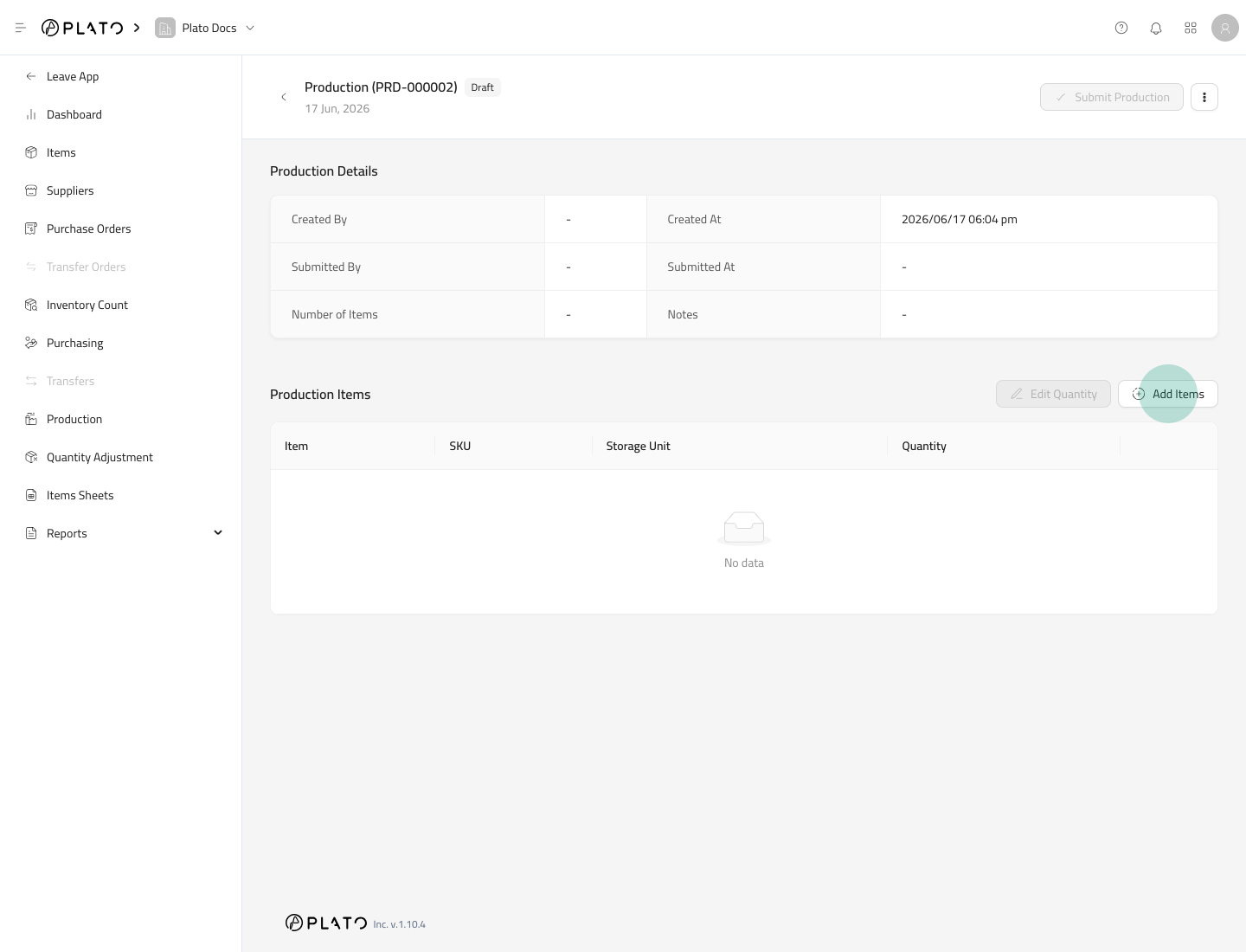Open Items from sidebar

(x=61, y=152)
